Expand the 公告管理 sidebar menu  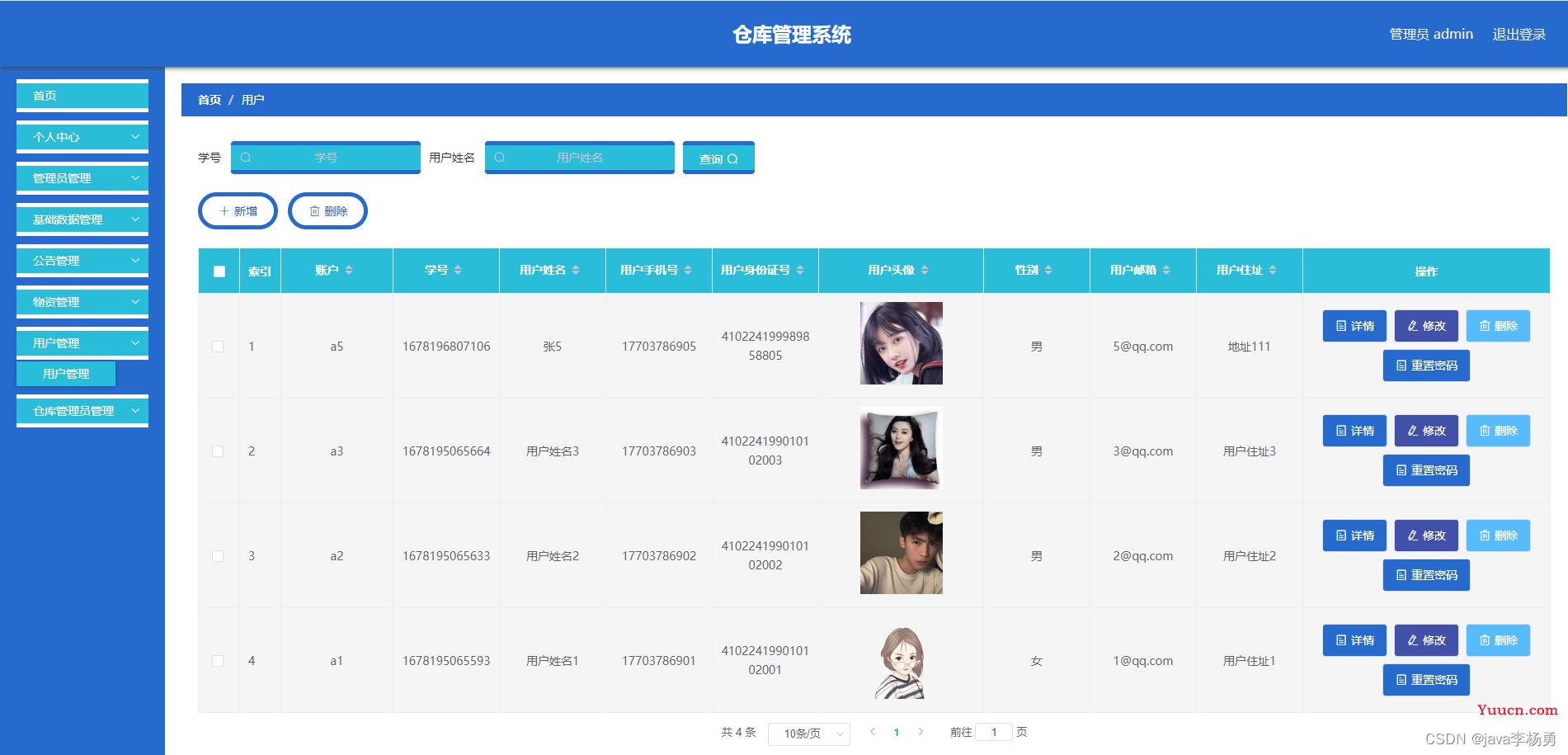82,261
